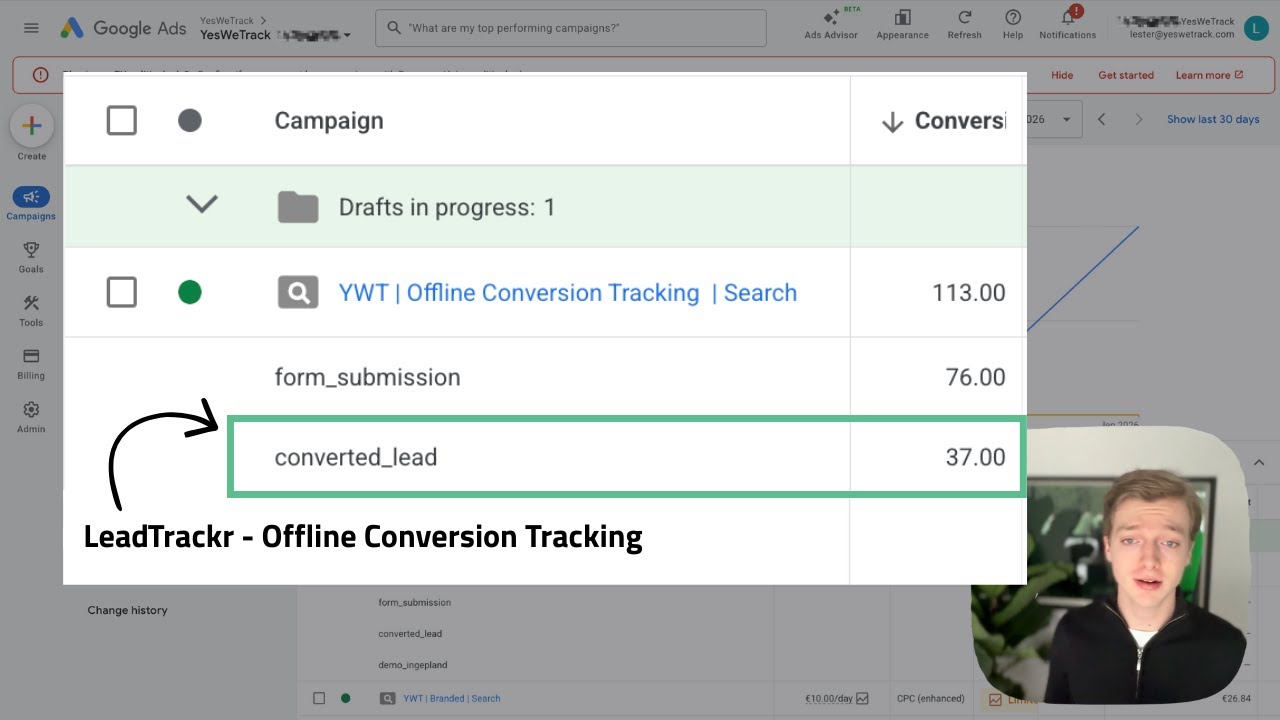Tick the select-all checkbox beside Campaign header
Image resolution: width=1280 pixels, height=720 pixels.
(x=122, y=121)
